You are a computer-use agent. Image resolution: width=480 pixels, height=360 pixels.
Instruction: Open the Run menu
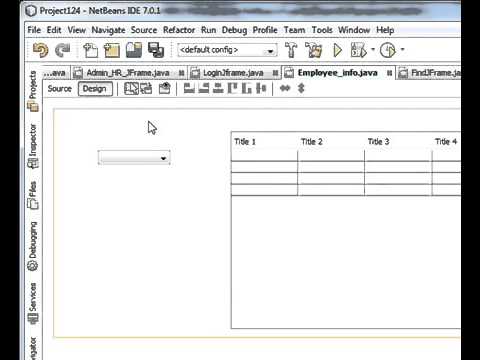[x=208, y=30]
